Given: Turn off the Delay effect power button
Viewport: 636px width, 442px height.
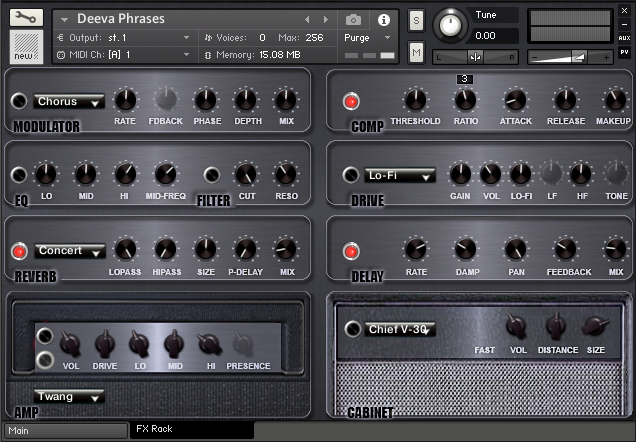Looking at the screenshot, I should pyautogui.click(x=351, y=251).
